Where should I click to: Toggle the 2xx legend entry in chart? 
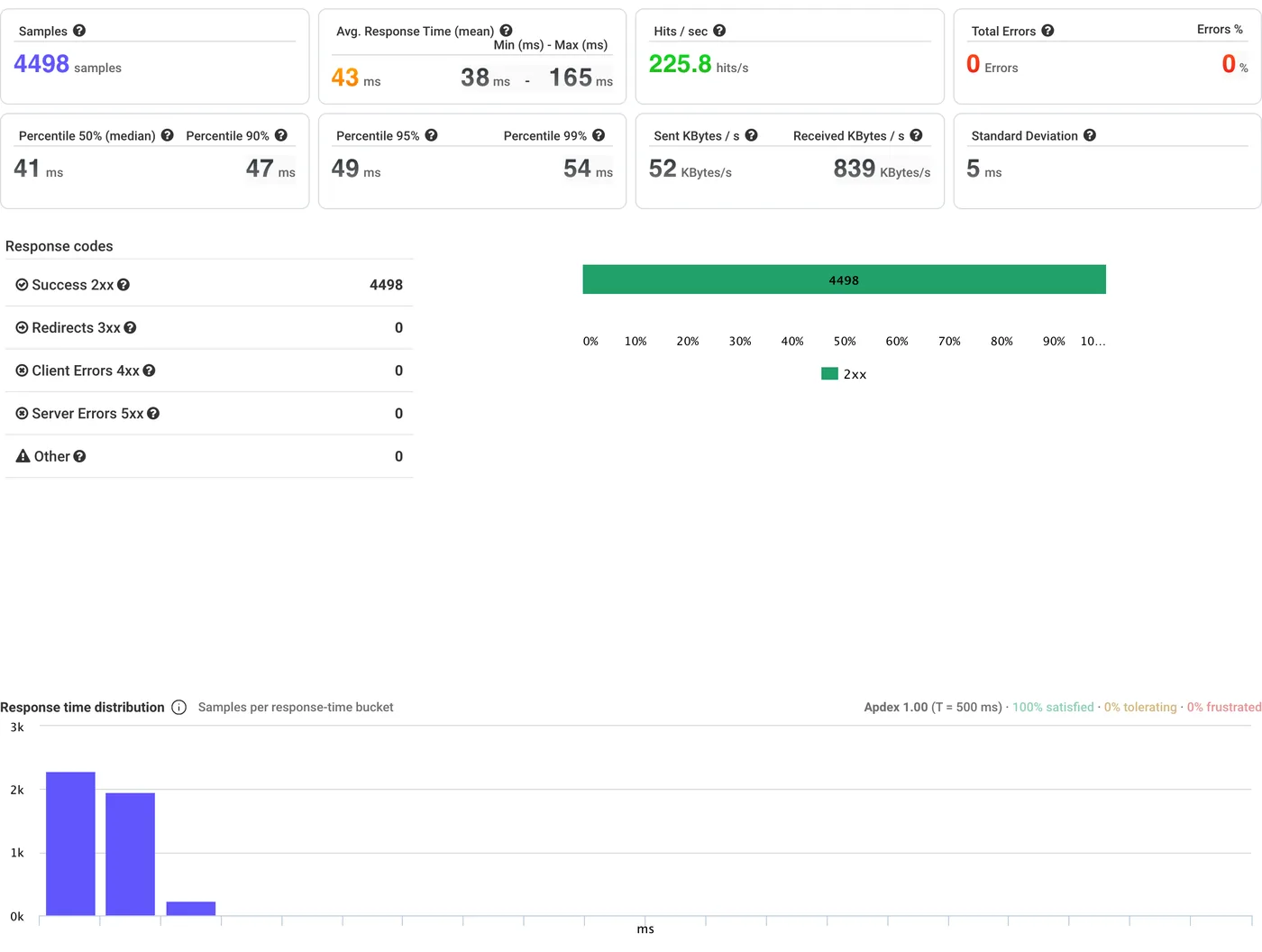[844, 374]
